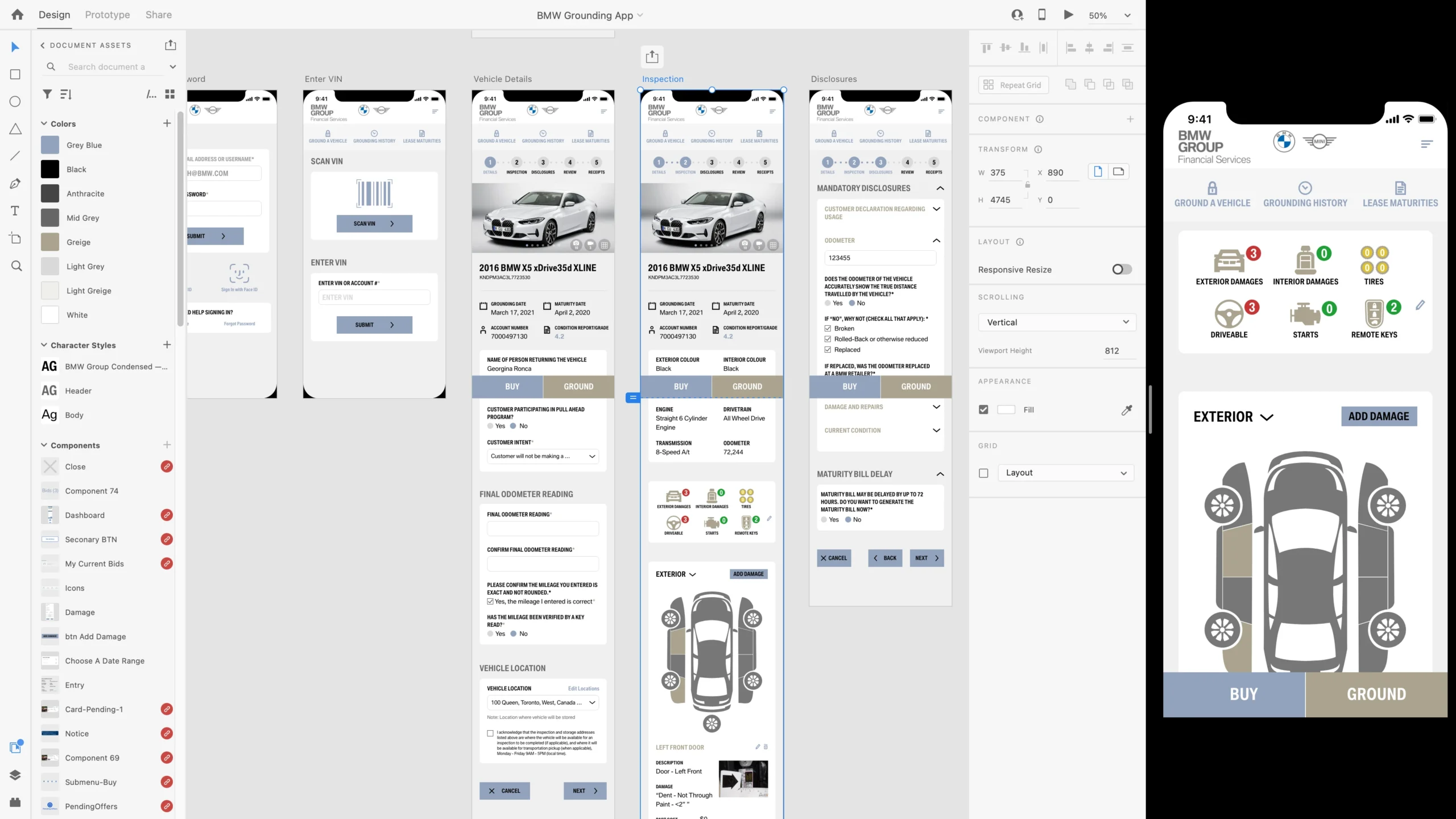Toggle the Fill checkbox
Image resolution: width=1456 pixels, height=819 pixels.
pyautogui.click(x=983, y=409)
